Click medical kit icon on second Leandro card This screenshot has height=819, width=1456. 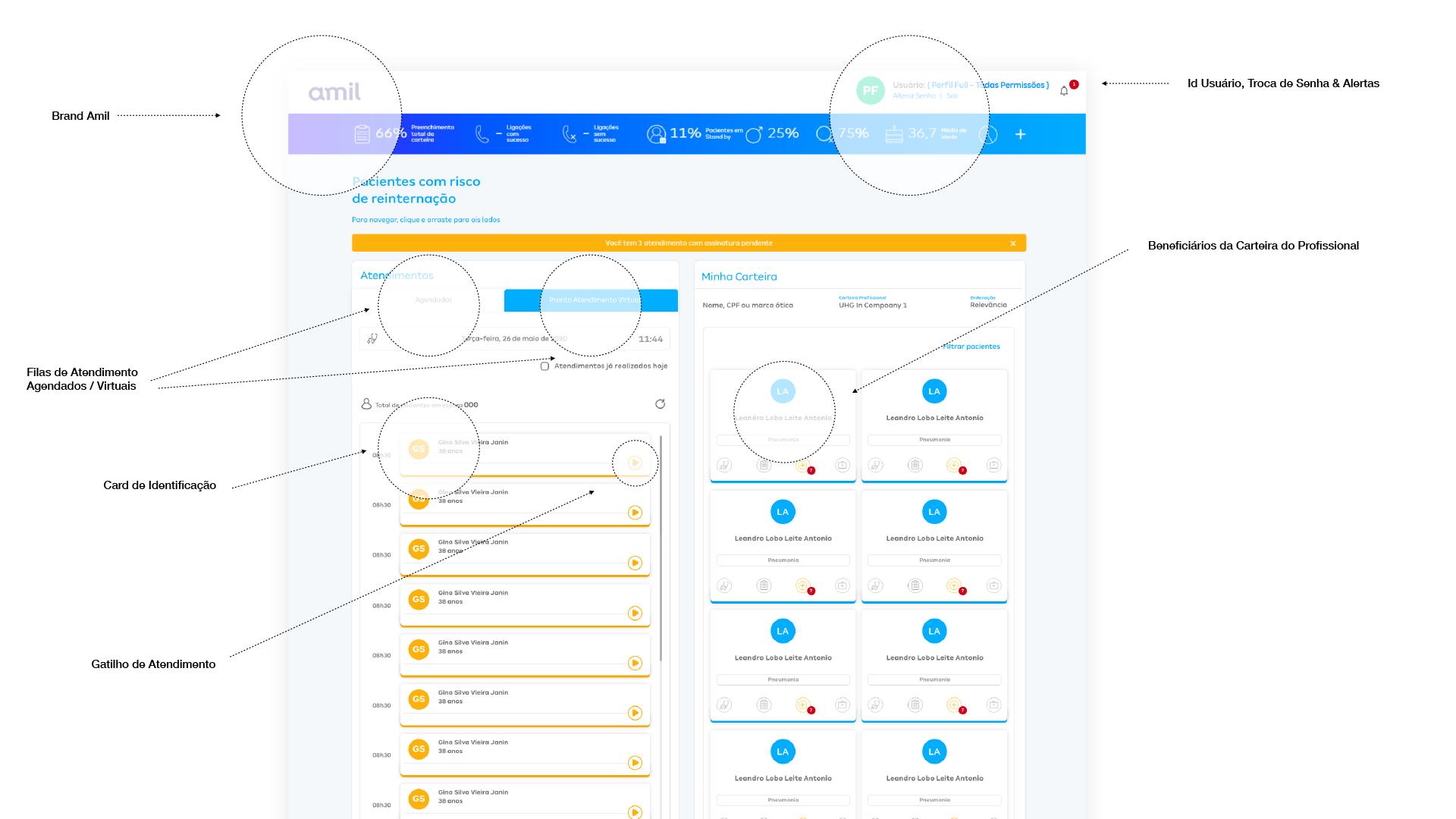point(993,465)
